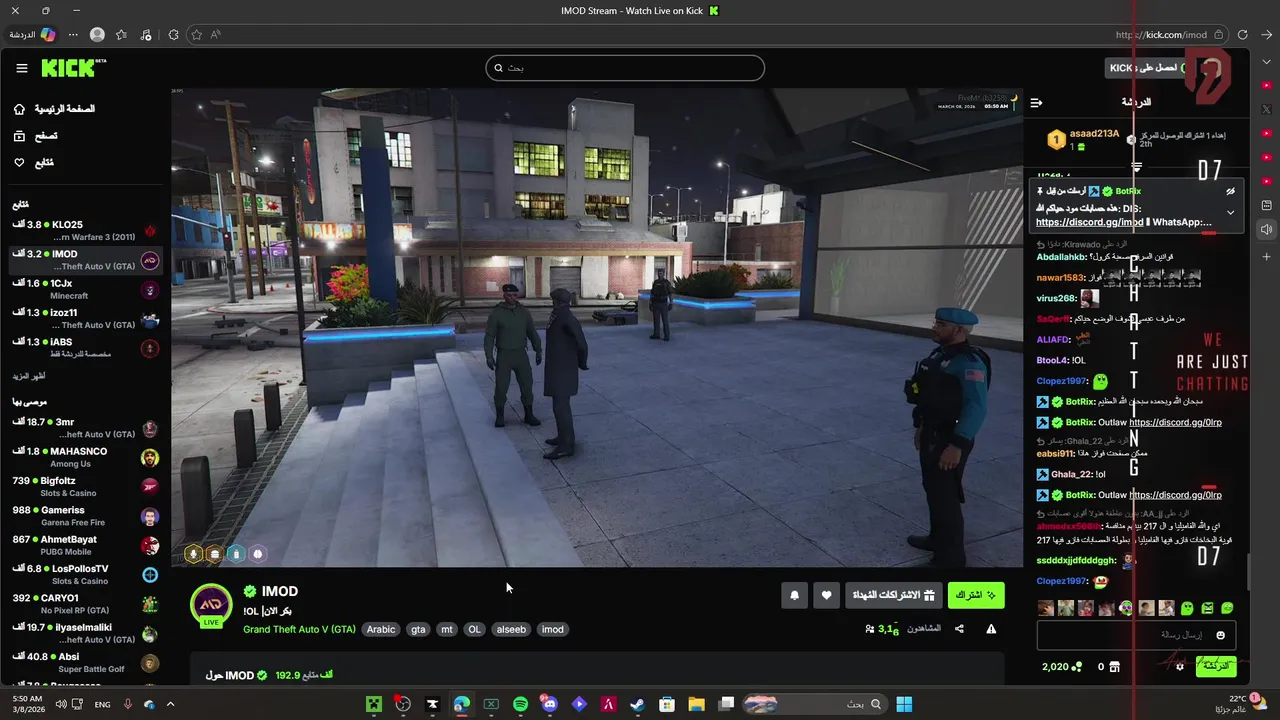1280x720 pixels.
Task: Hide the pinned message eye icon
Action: point(1231,191)
